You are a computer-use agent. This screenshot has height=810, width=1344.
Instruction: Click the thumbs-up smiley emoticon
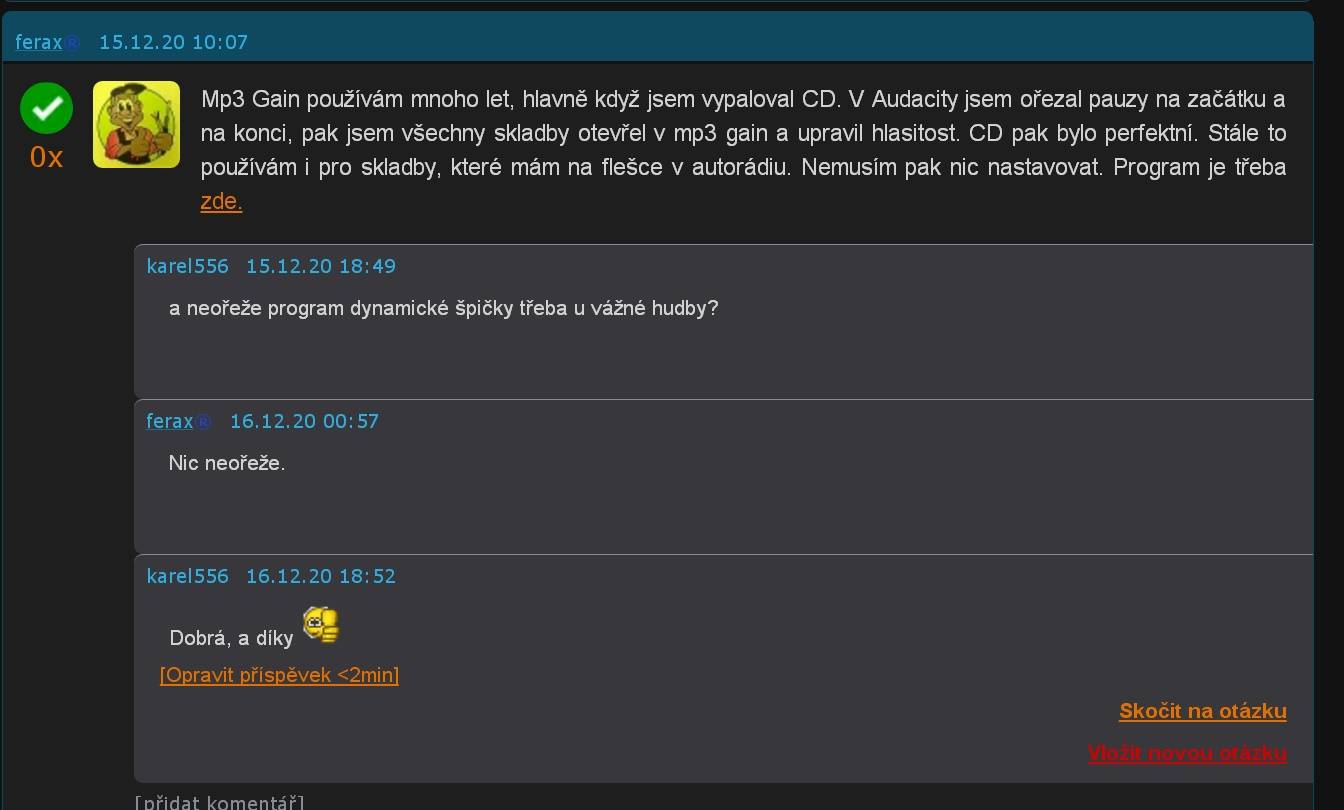321,624
